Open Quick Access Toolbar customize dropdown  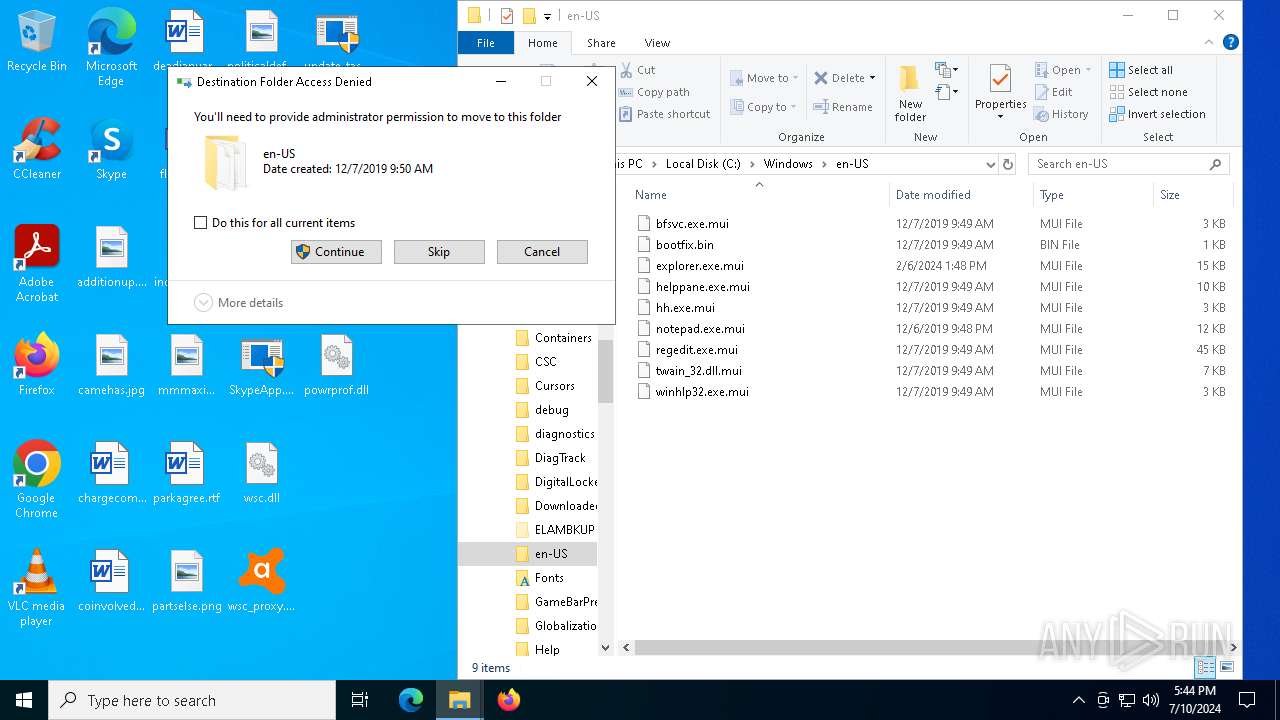pyautogui.click(x=547, y=16)
